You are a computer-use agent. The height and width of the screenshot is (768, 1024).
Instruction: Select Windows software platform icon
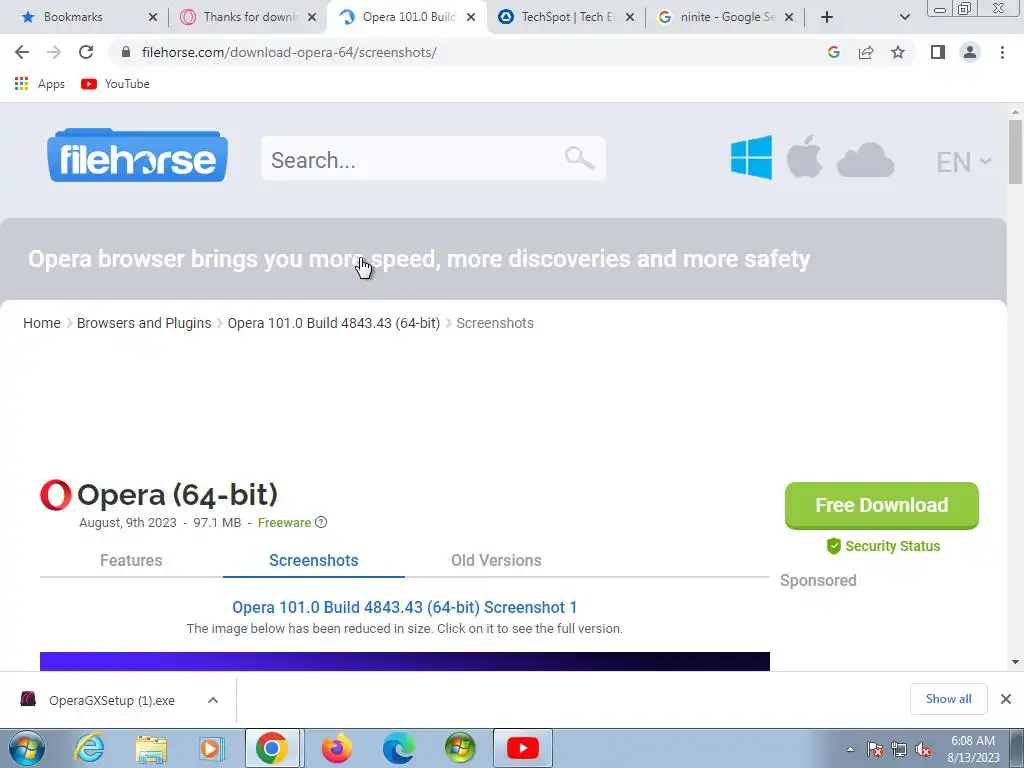751,157
